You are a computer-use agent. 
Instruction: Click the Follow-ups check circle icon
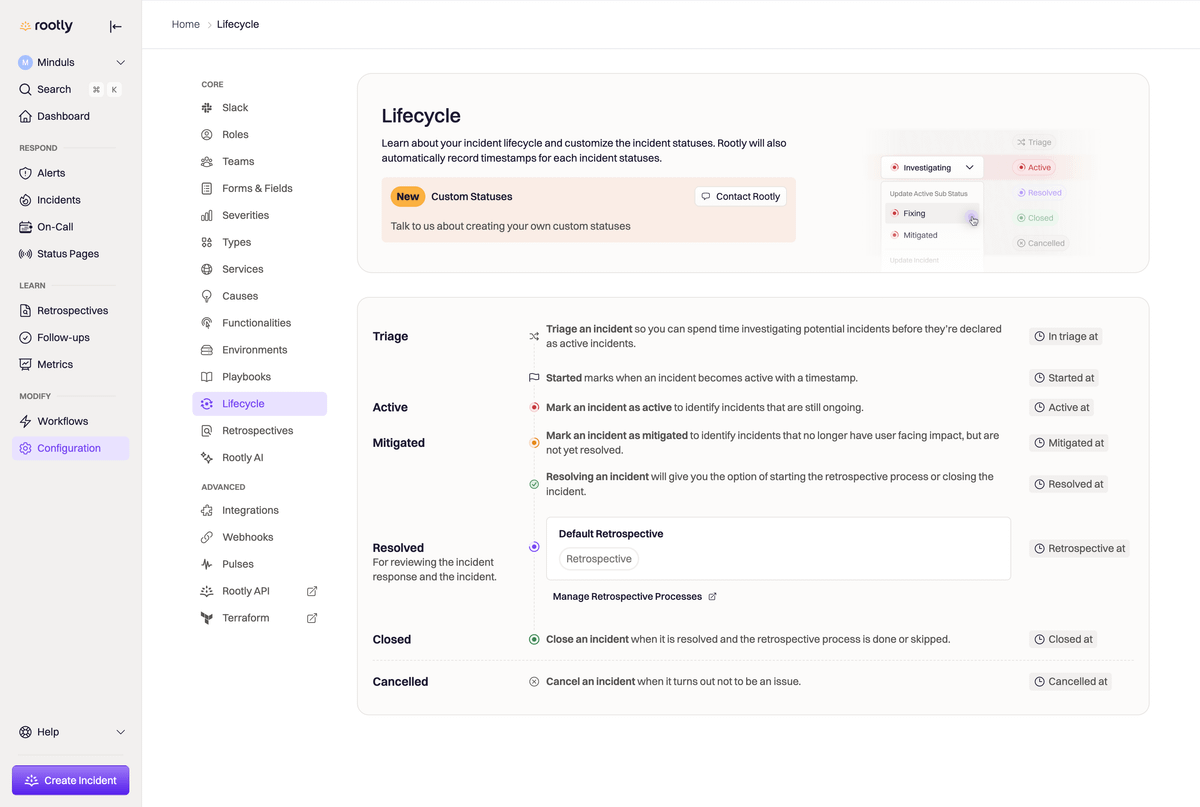[x=26, y=338]
